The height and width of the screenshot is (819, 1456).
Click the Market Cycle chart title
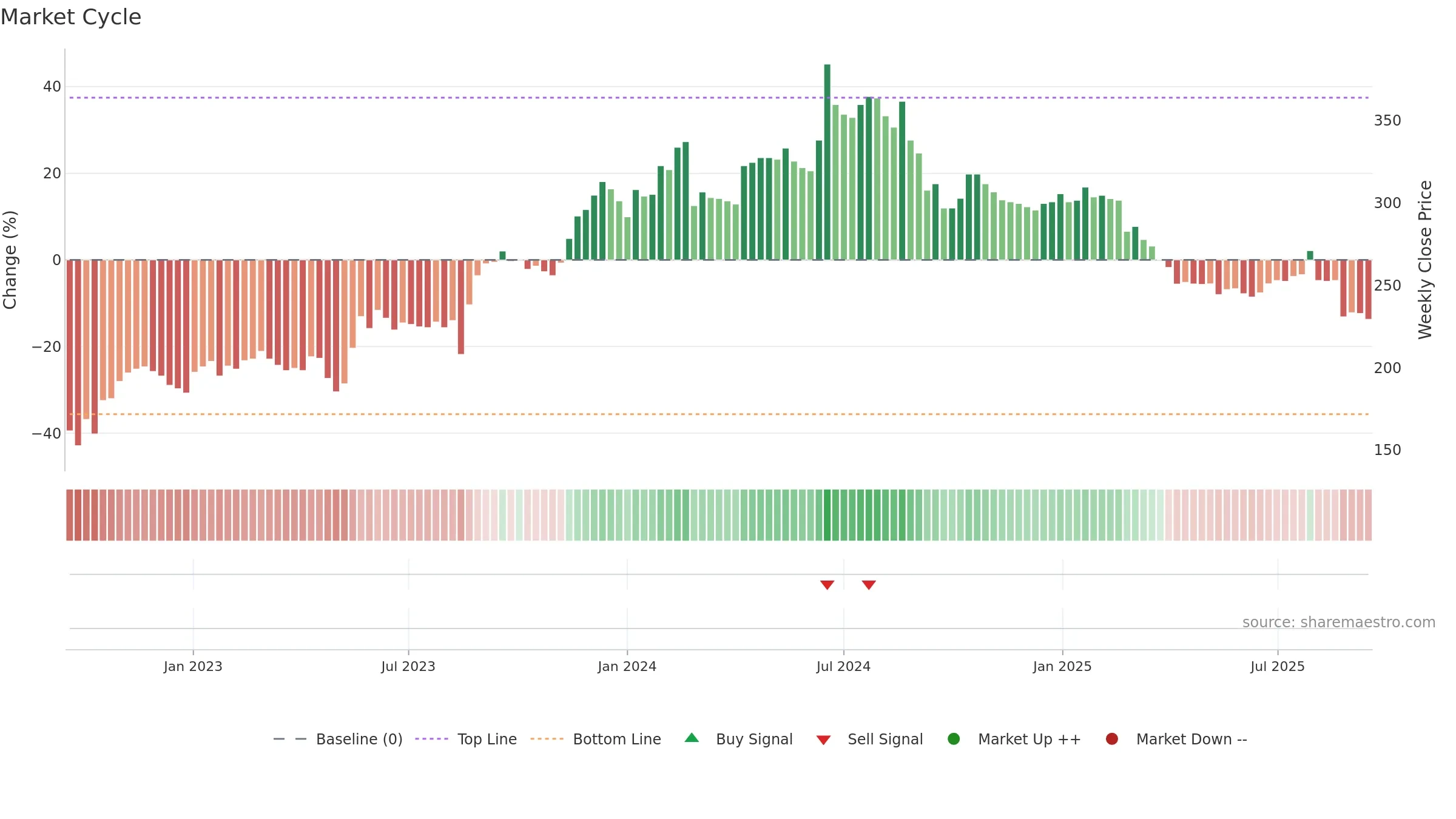[71, 17]
